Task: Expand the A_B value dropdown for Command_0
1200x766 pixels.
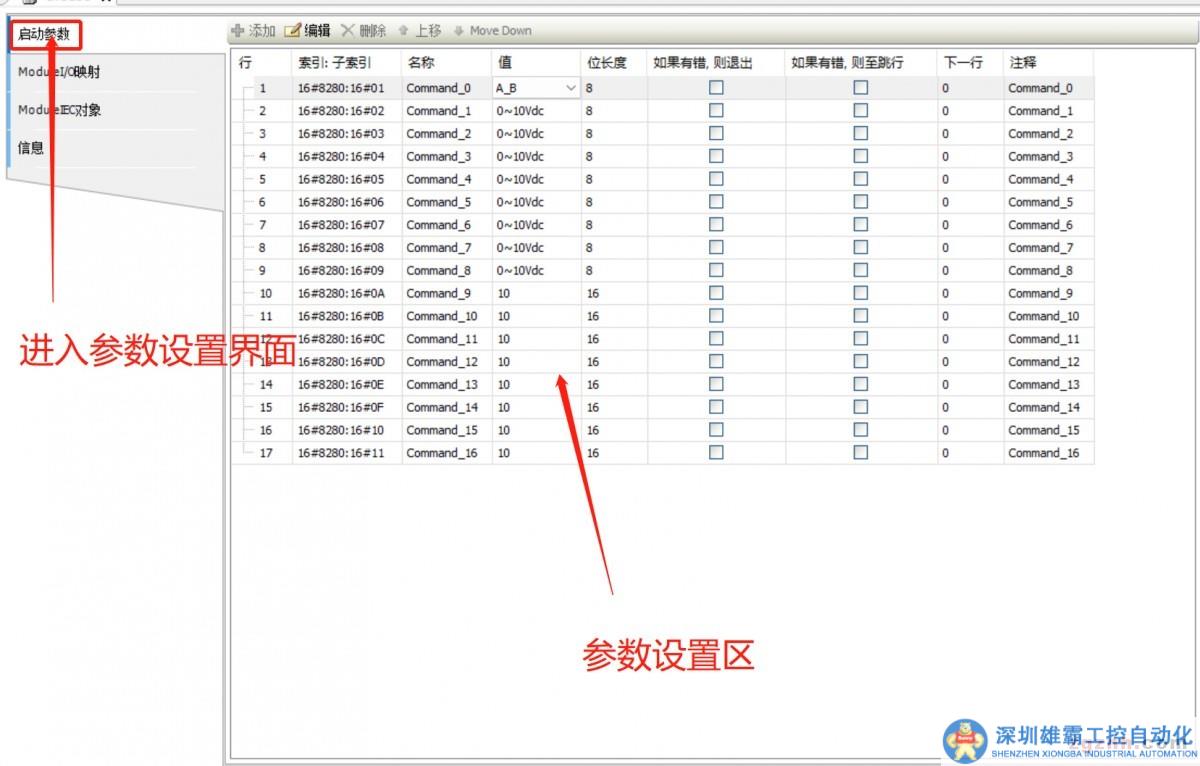Action: (571, 88)
